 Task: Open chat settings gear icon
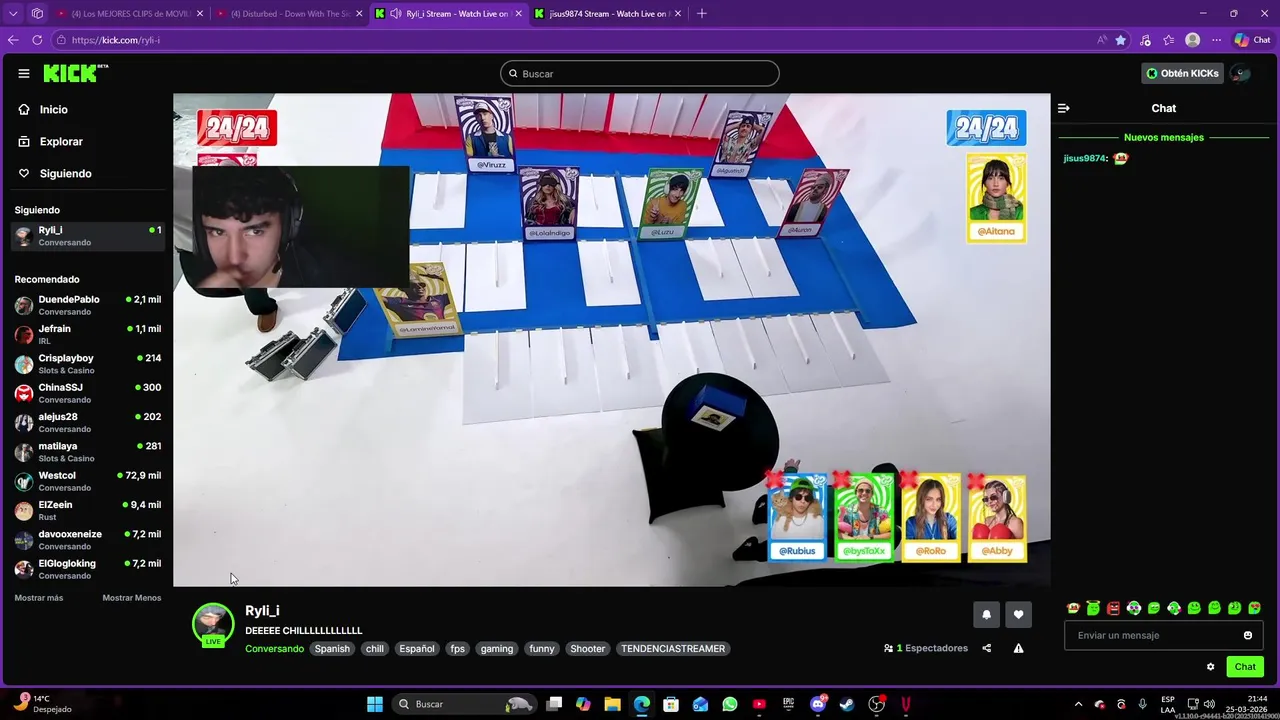coord(1210,667)
